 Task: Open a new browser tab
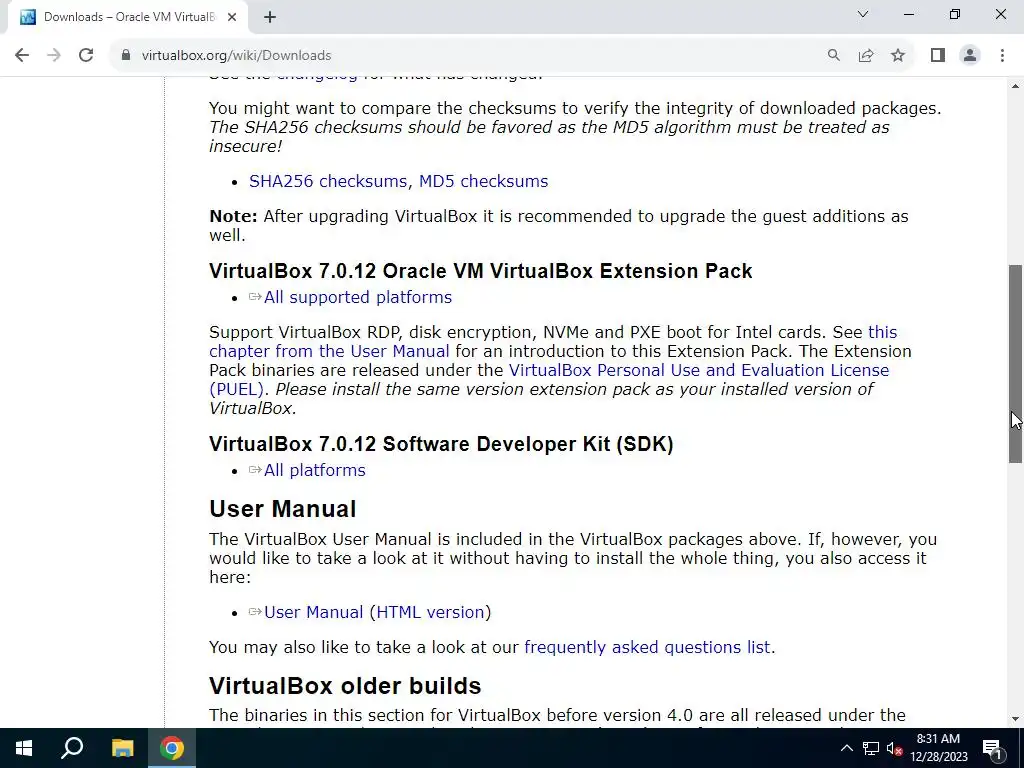coord(270,18)
